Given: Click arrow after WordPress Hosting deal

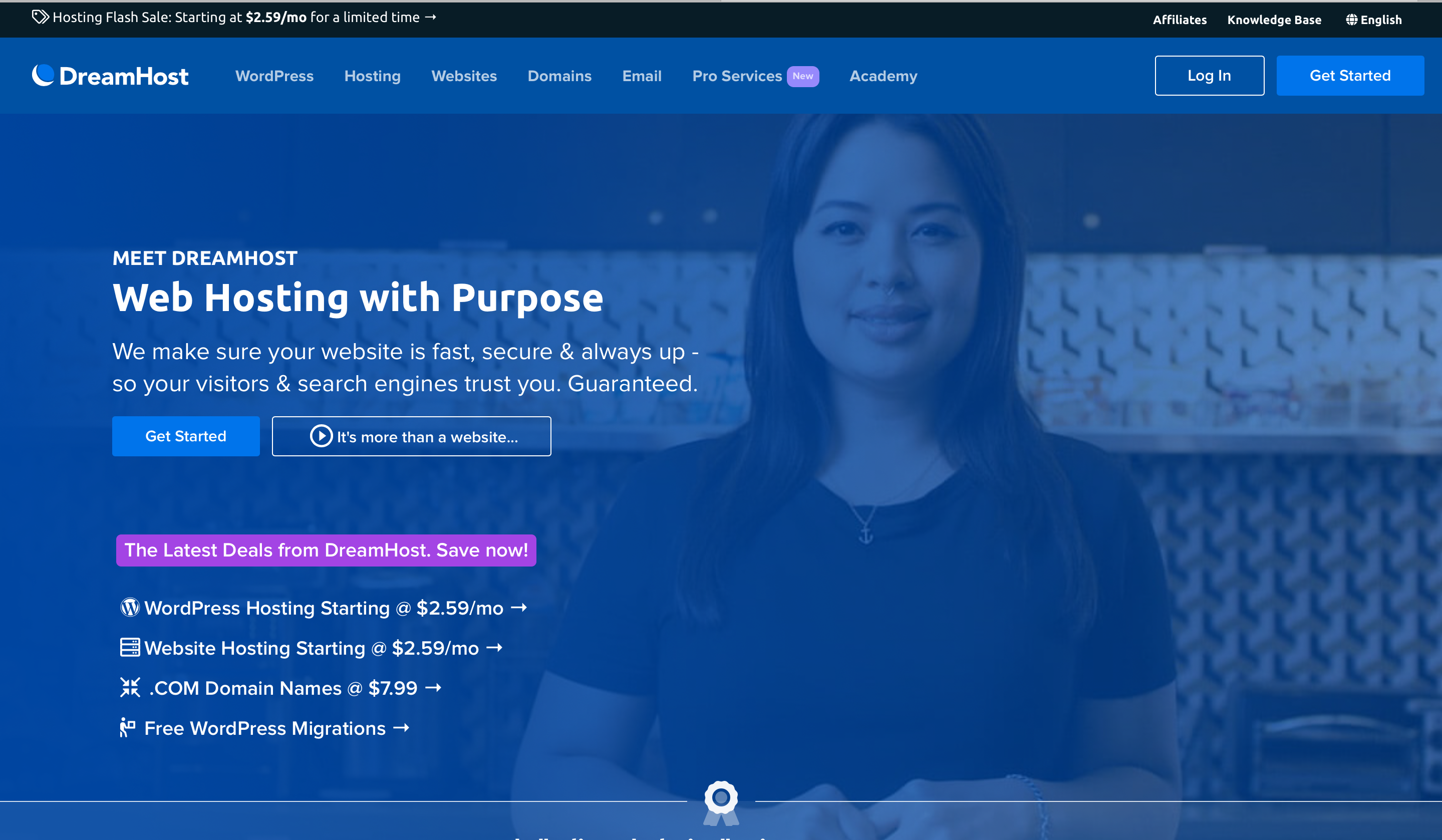Looking at the screenshot, I should tap(518, 607).
